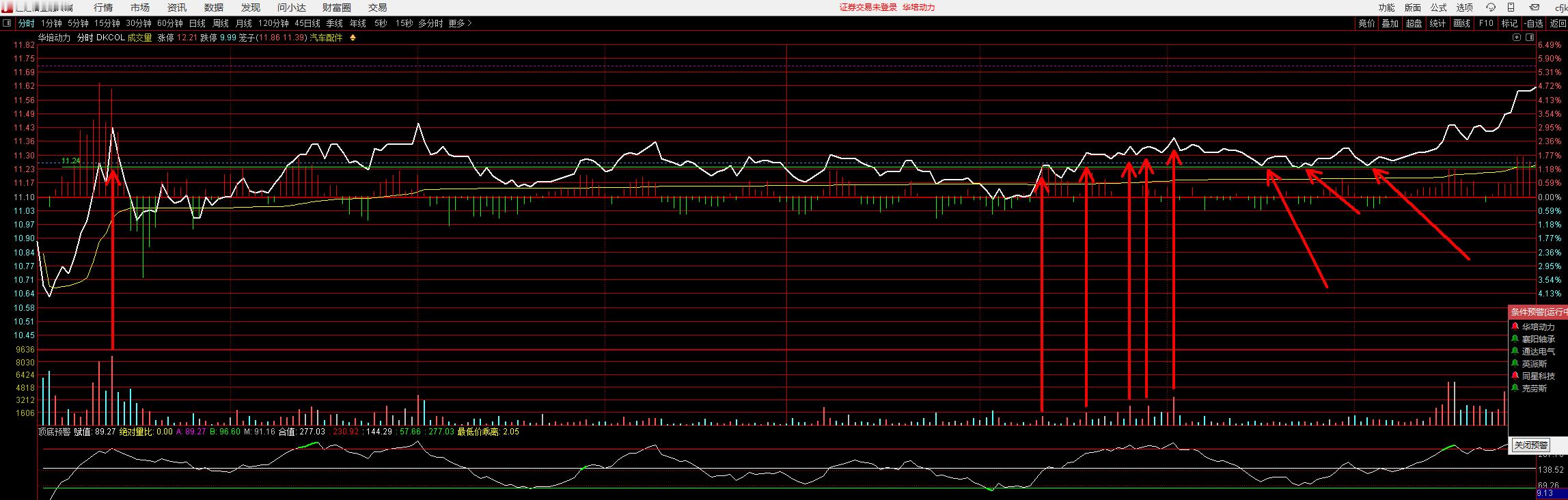Open the 发现 menu
This screenshot has width=1568, height=500.
(251, 8)
